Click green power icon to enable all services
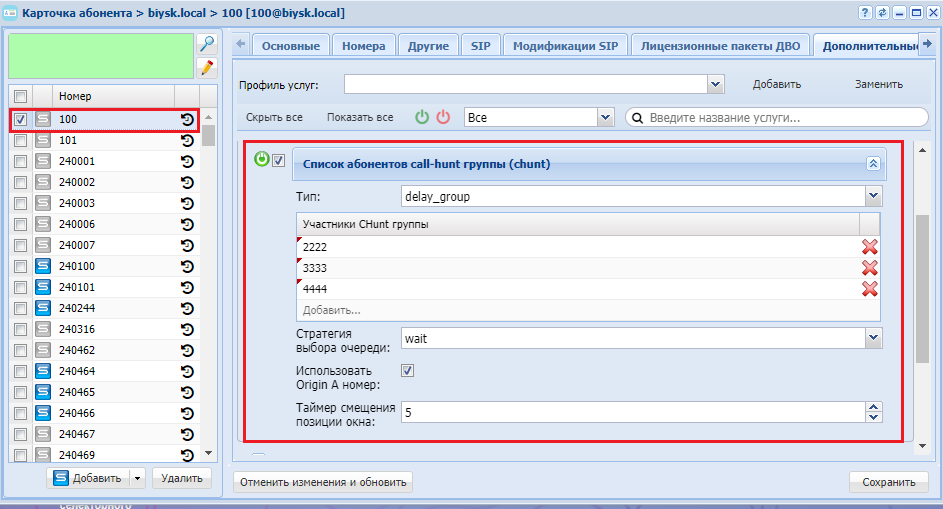 tap(422, 117)
